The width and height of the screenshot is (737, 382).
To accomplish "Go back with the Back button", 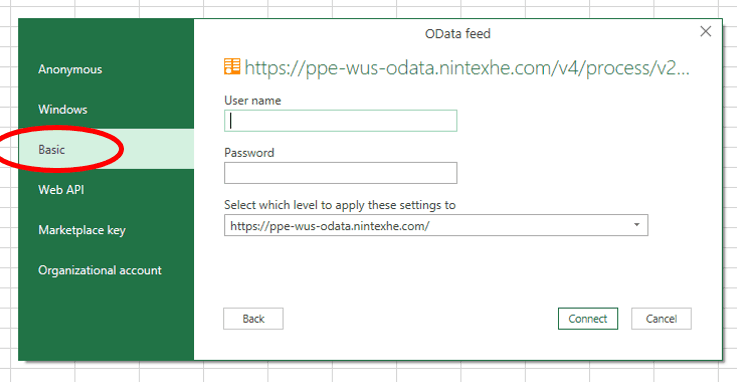I will pos(253,319).
